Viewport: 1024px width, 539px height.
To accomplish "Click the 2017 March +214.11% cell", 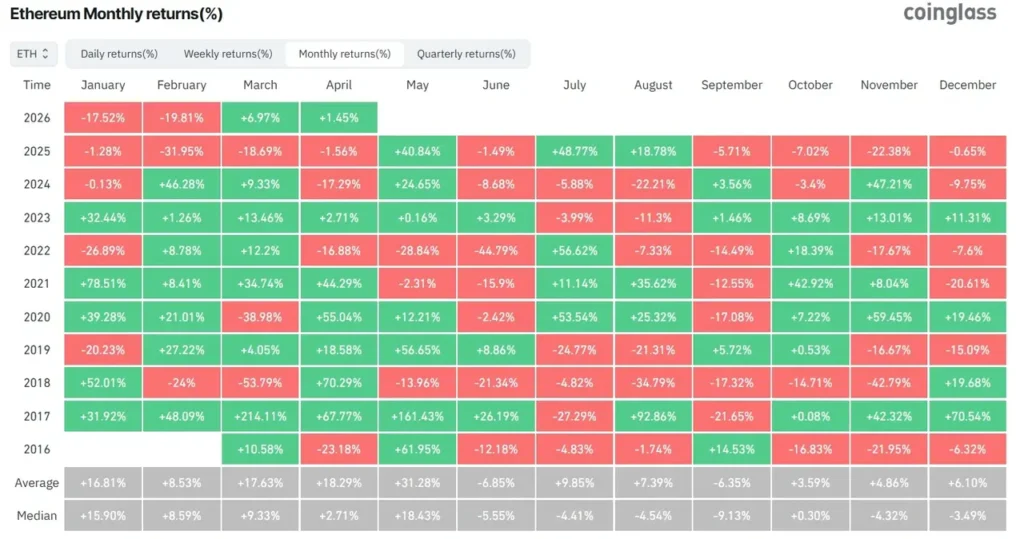I will tap(260, 416).
